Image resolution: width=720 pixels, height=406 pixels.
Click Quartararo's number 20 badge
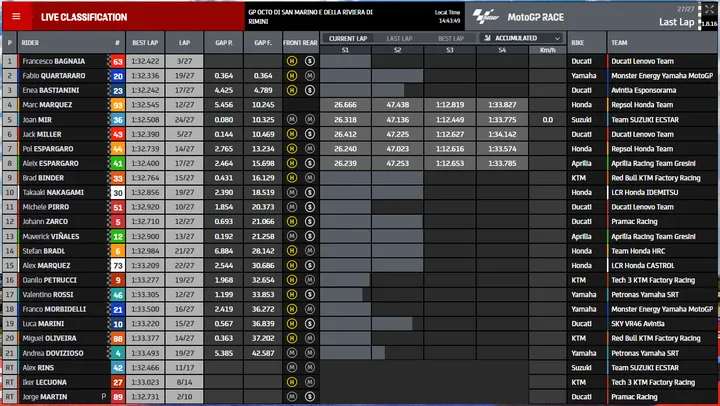[x=118, y=76]
